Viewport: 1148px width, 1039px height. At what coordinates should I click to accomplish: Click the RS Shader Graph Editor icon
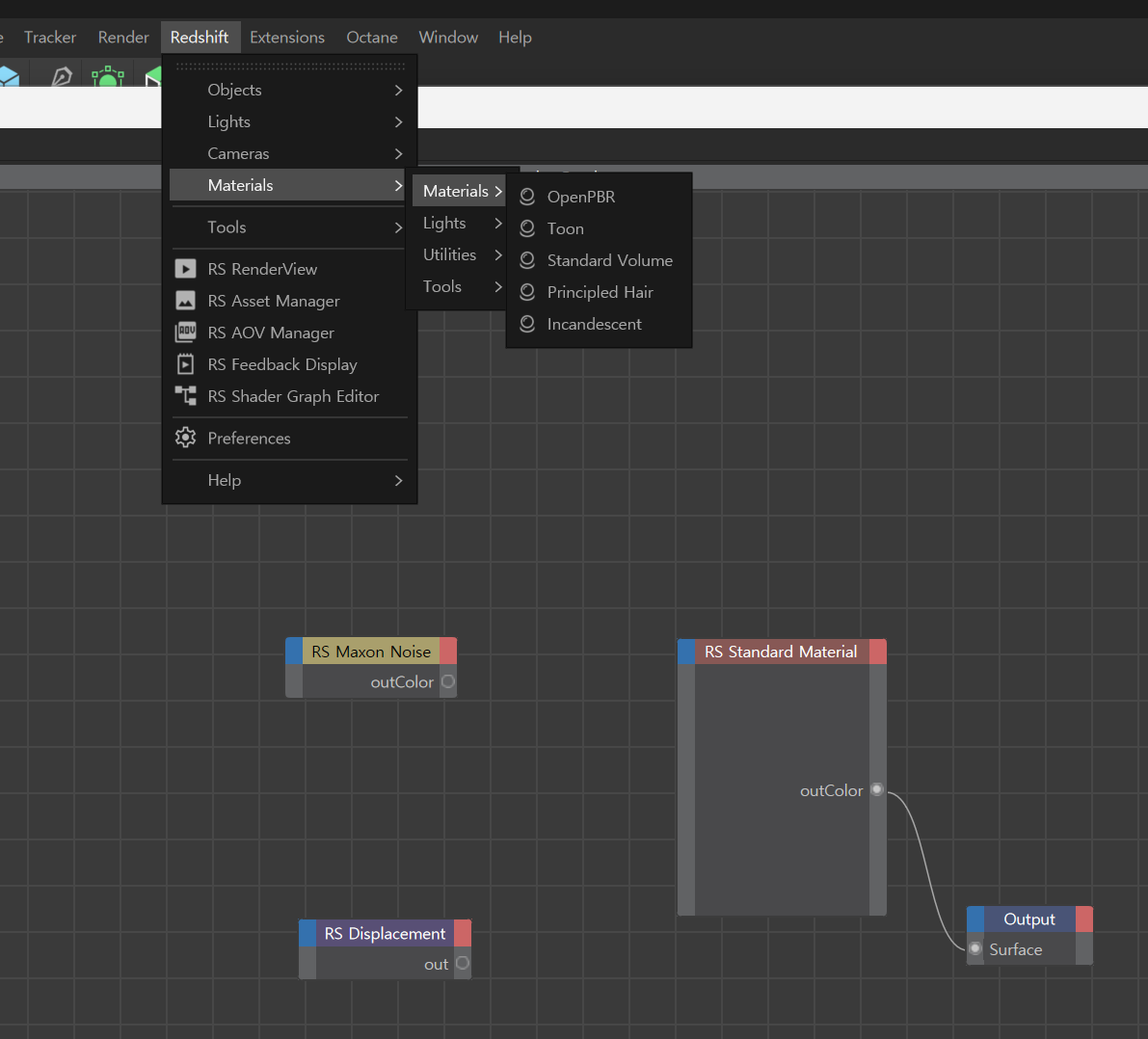coord(185,396)
